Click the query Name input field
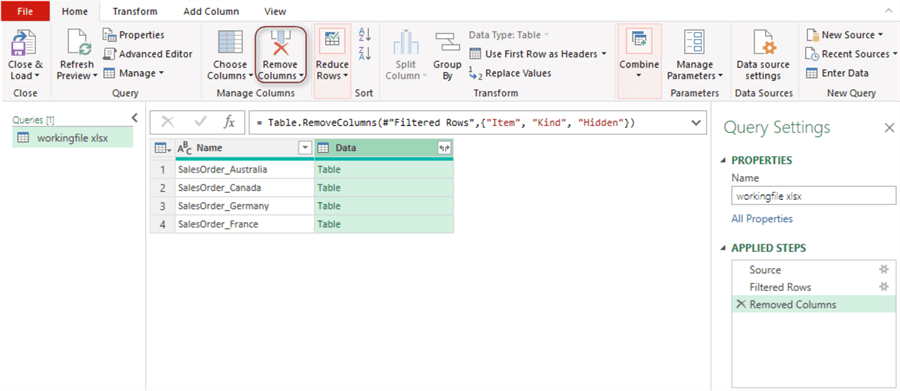The image size is (900, 391). click(x=813, y=195)
